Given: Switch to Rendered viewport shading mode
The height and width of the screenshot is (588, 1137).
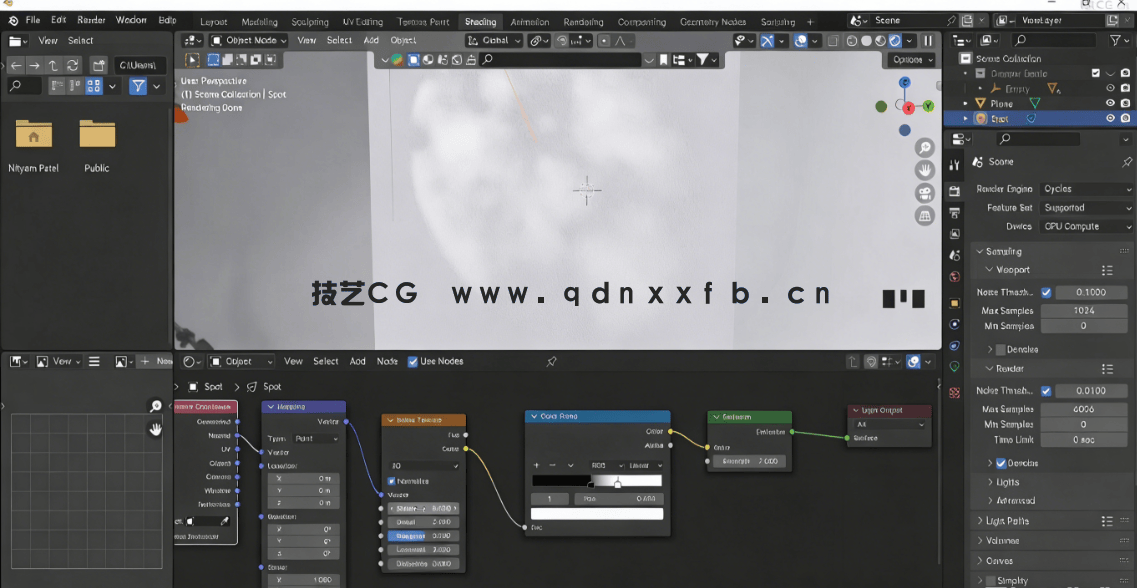Looking at the screenshot, I should point(895,41).
